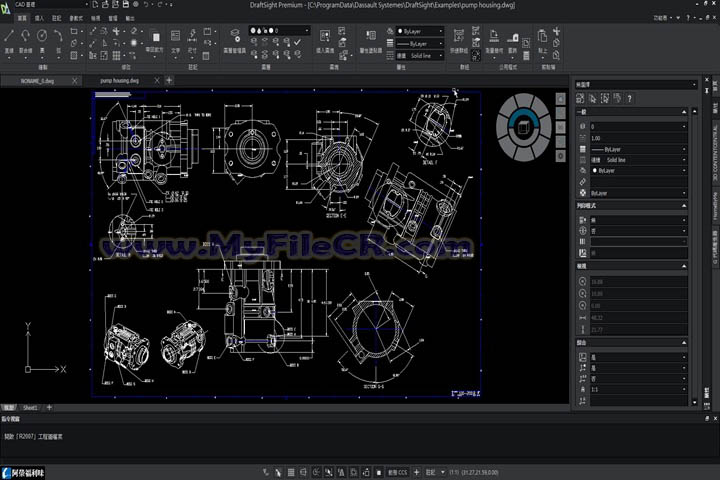This screenshot has height=480, width=720.
Task: Toggle the dynamic CCS status button
Action: pos(398,472)
